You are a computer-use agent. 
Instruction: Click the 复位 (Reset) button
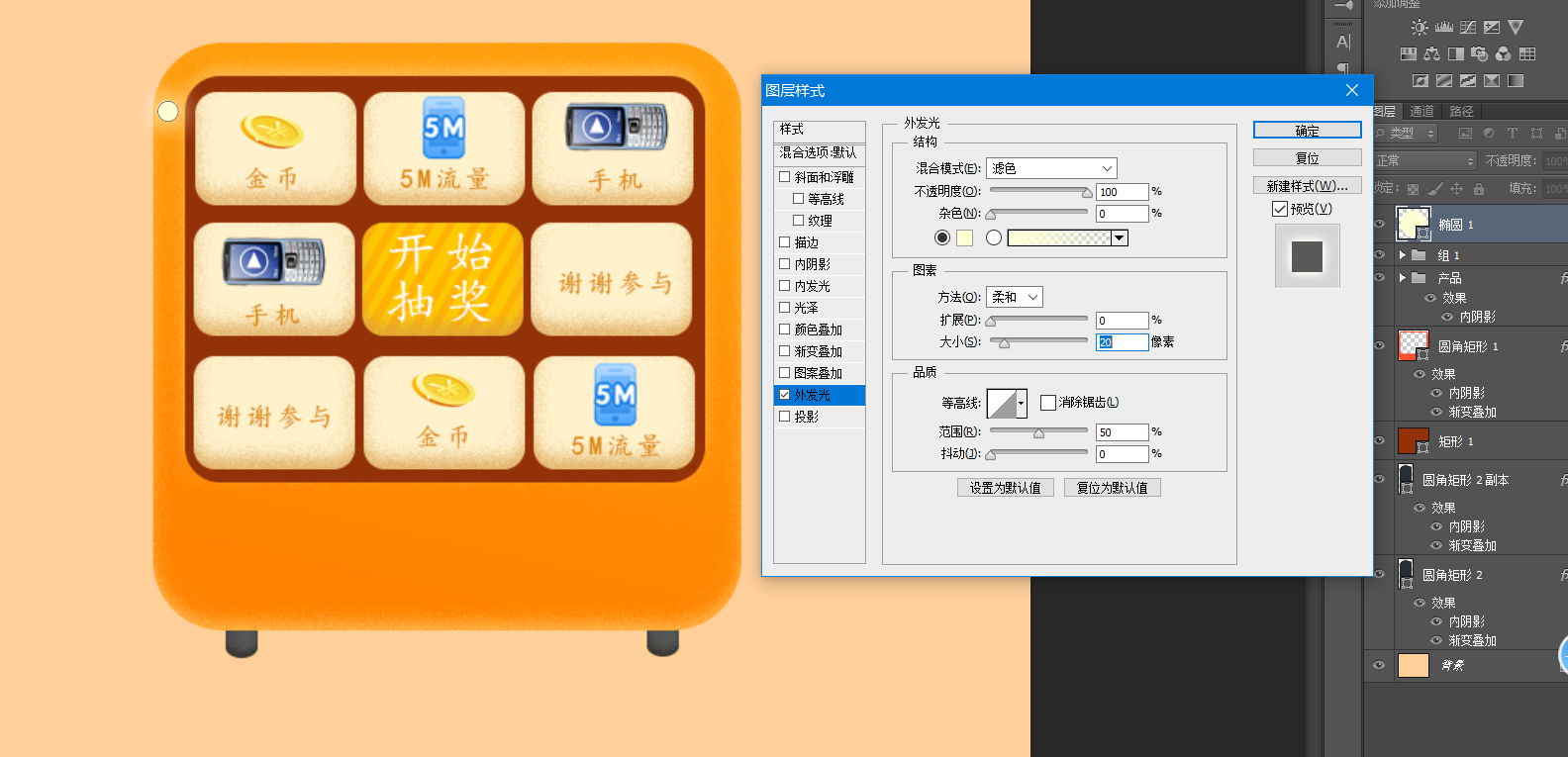(x=1308, y=158)
